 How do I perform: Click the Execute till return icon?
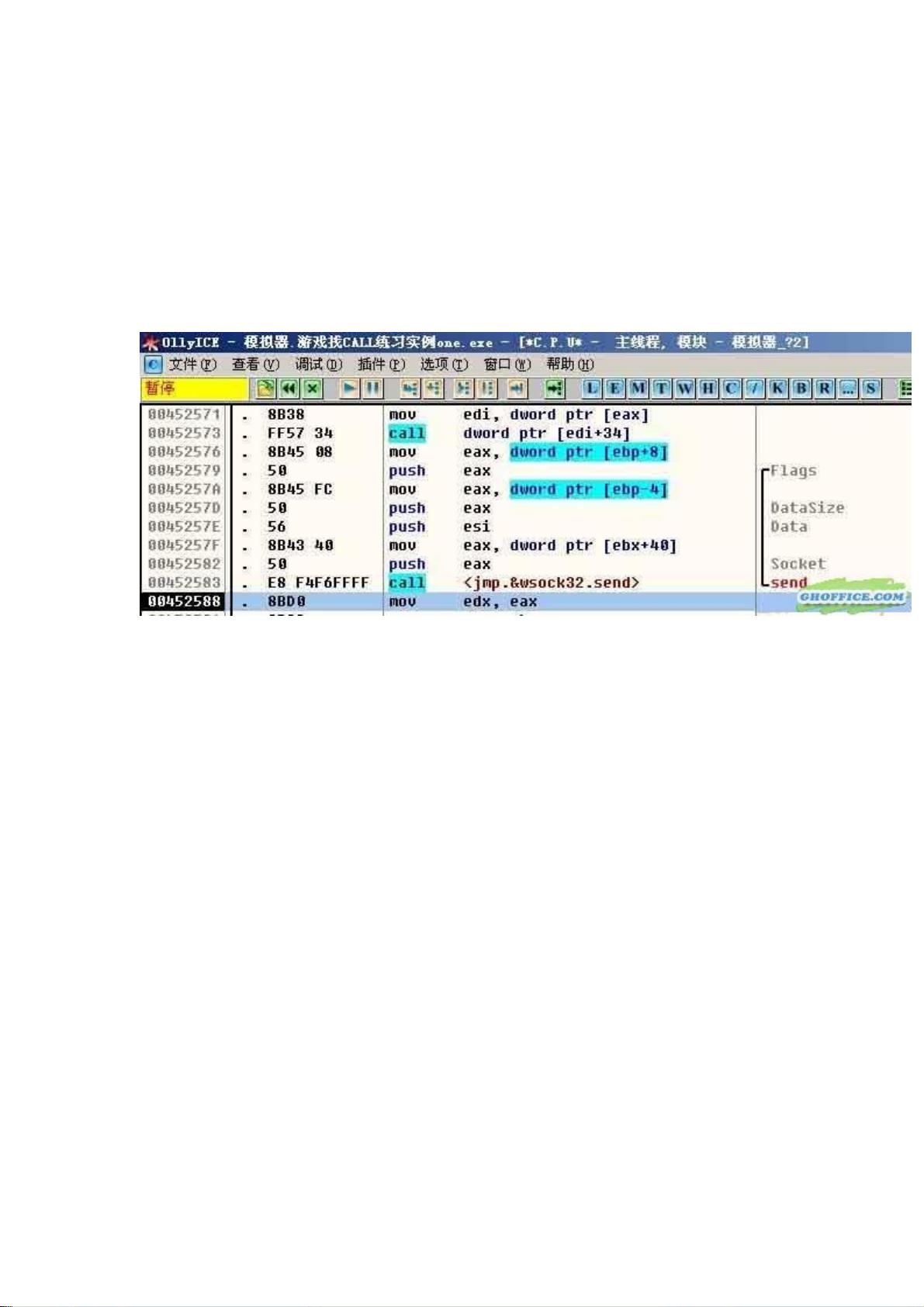pos(517,388)
